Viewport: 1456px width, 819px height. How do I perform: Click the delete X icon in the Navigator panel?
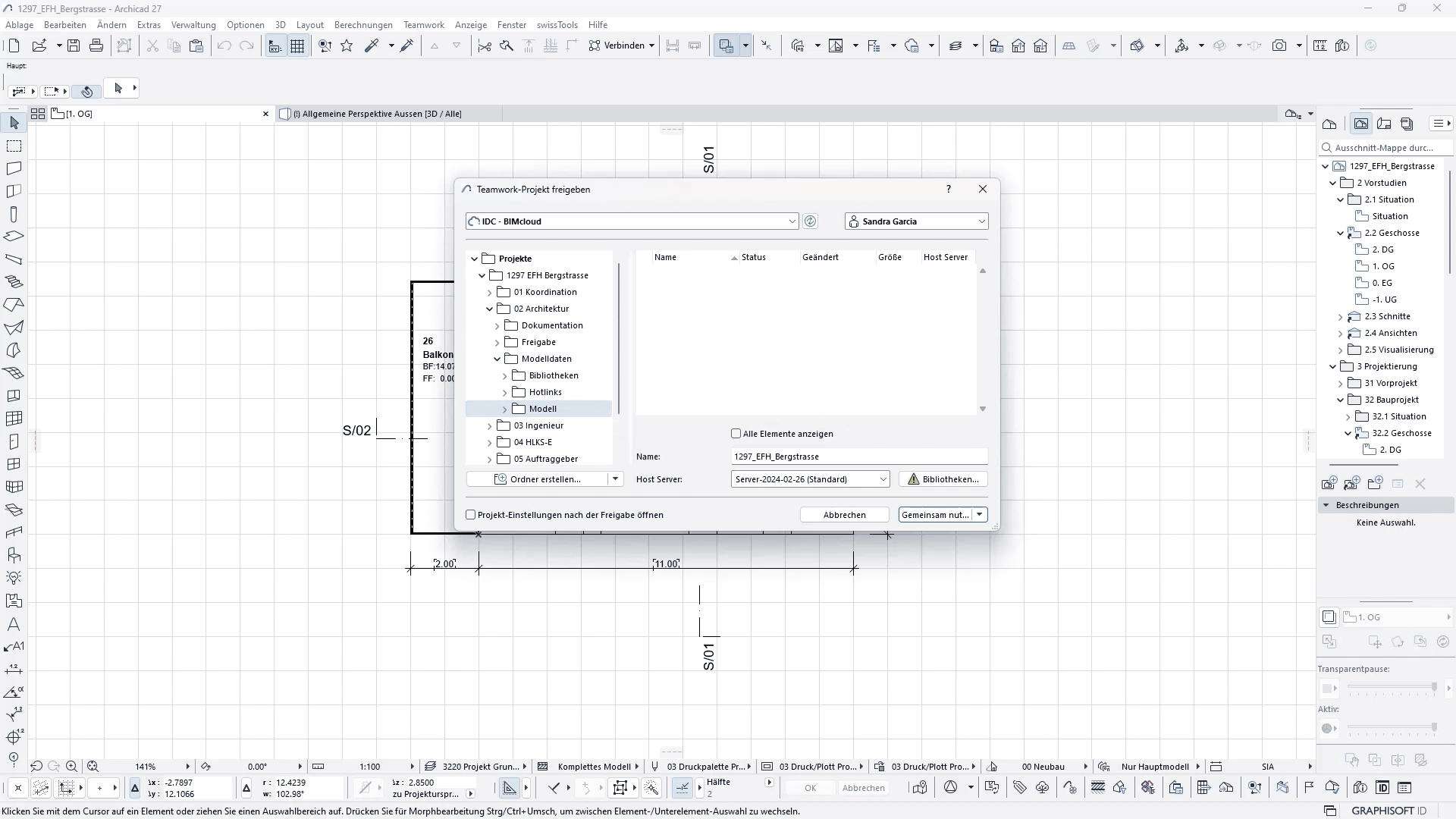coord(1420,483)
